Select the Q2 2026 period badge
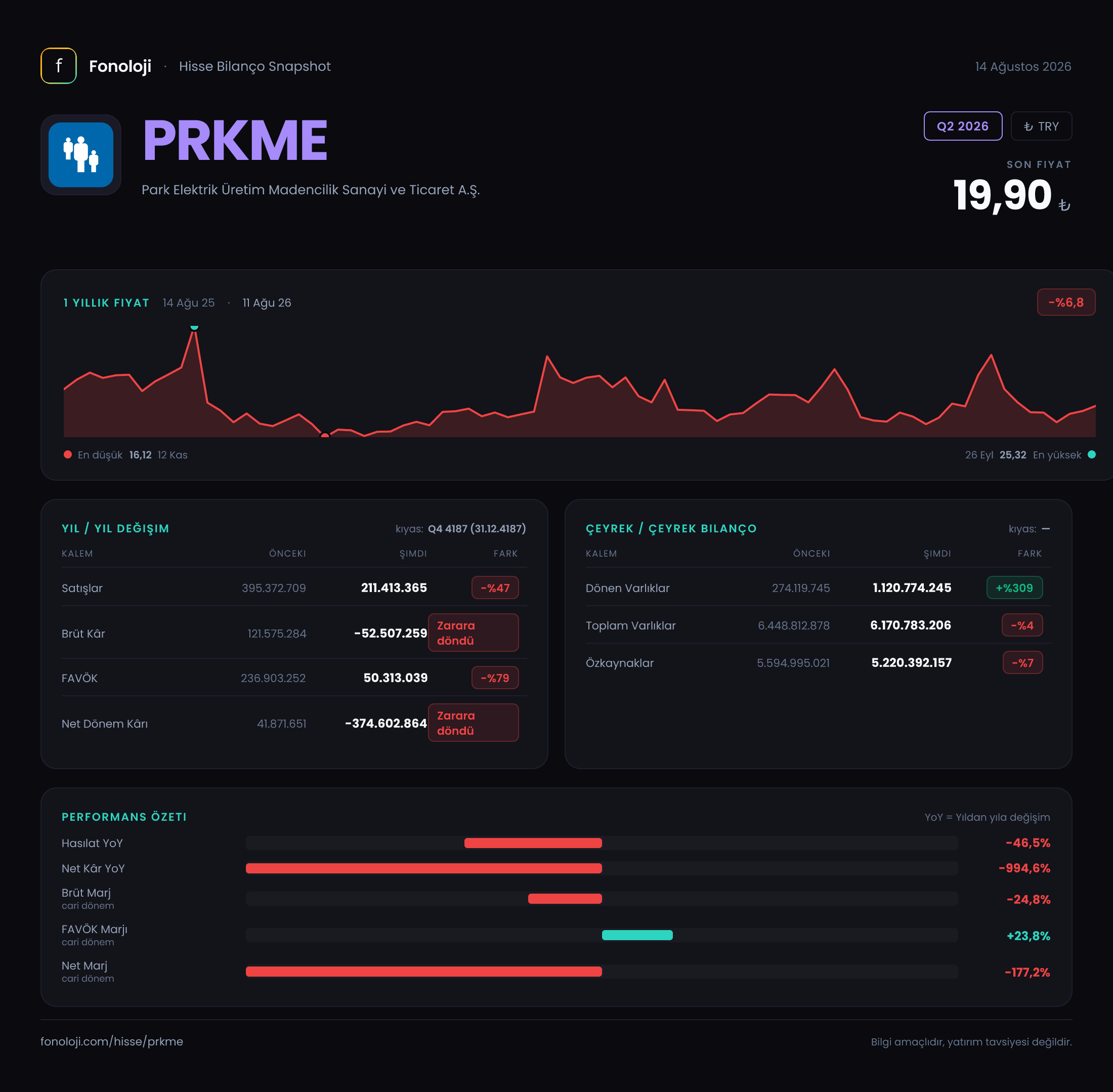 [x=963, y=126]
